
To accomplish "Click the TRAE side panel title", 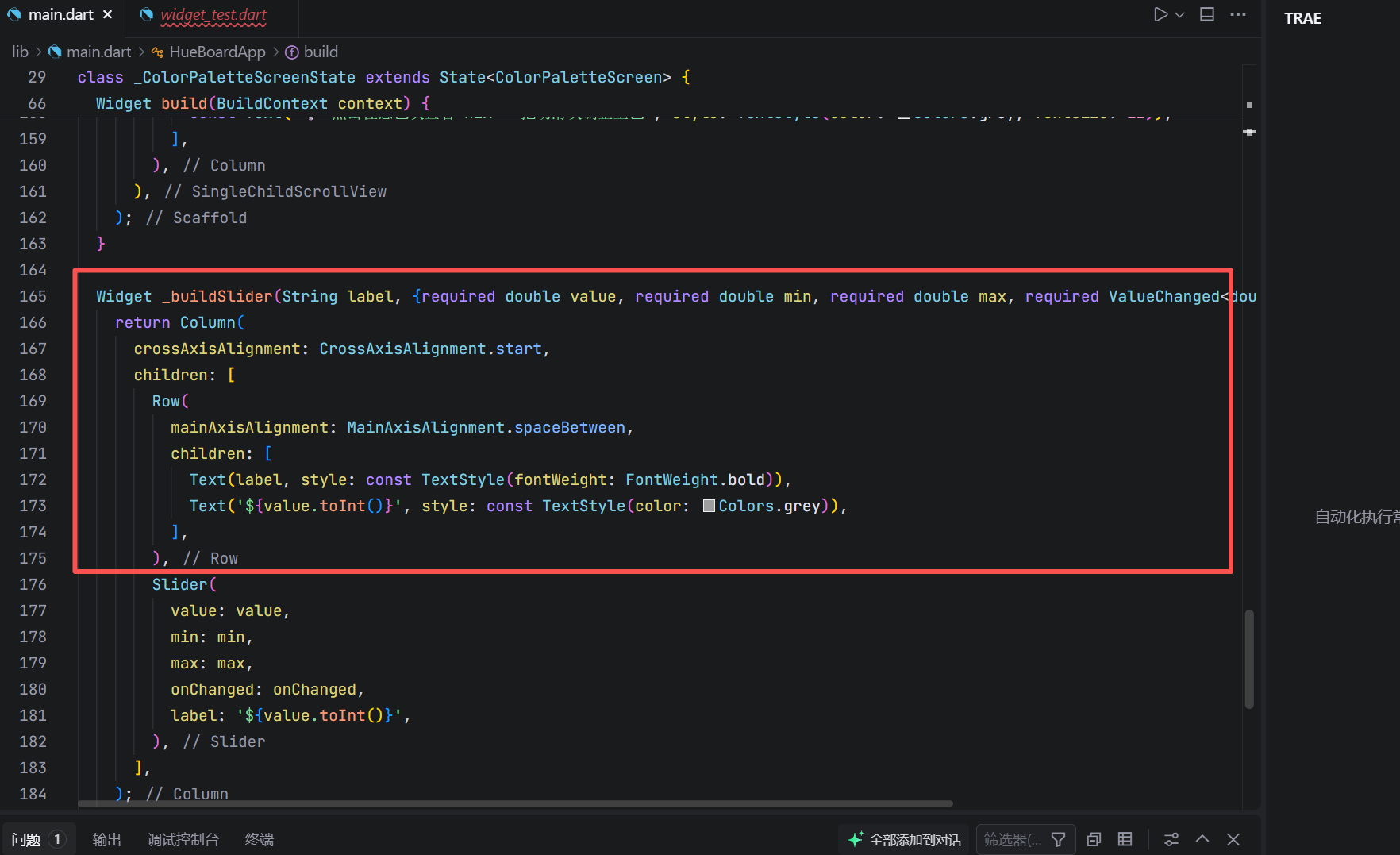I will (1302, 18).
